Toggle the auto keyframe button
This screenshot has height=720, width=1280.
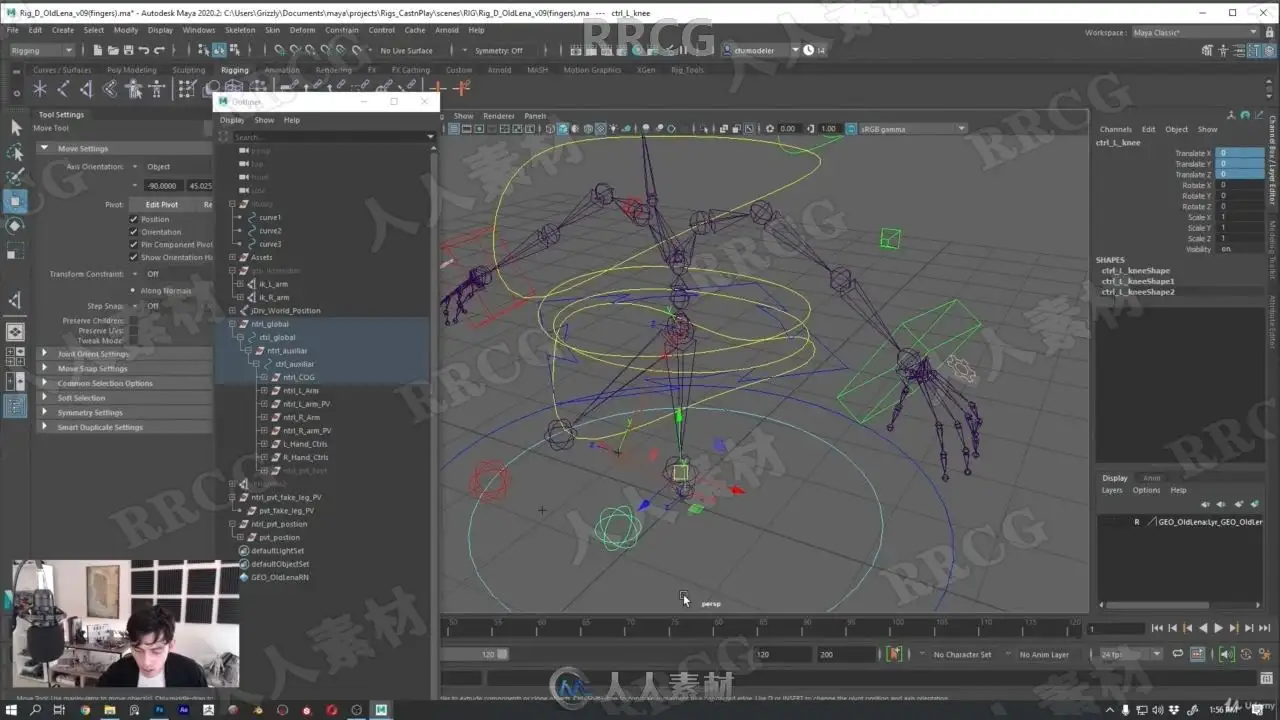point(894,654)
